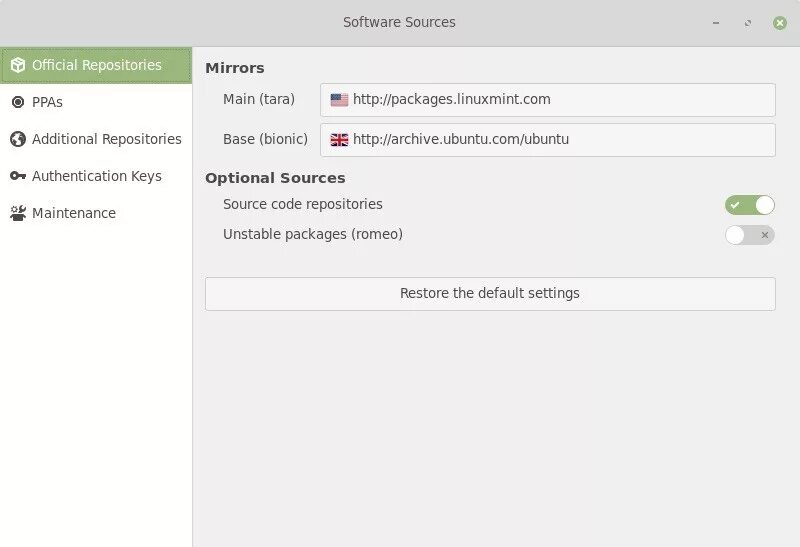Screen dimensions: 800x547
Task: Switch to PPAs section
Action: pyautogui.click(x=47, y=102)
